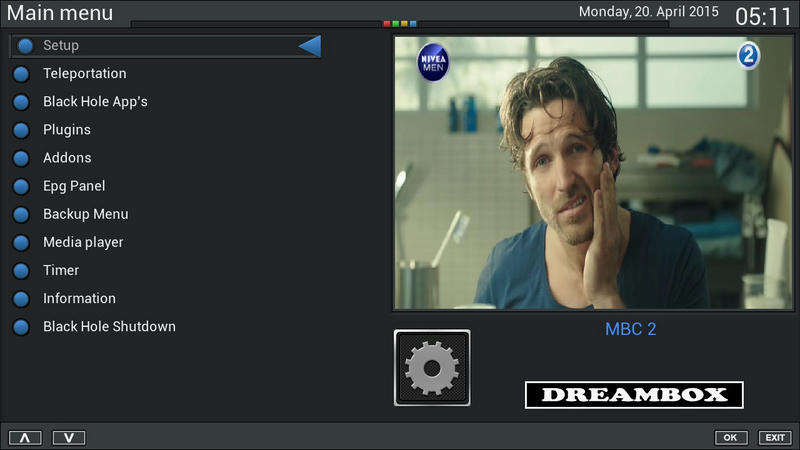Image resolution: width=800 pixels, height=450 pixels.
Task: Click the EXIT button
Action: tap(775, 437)
